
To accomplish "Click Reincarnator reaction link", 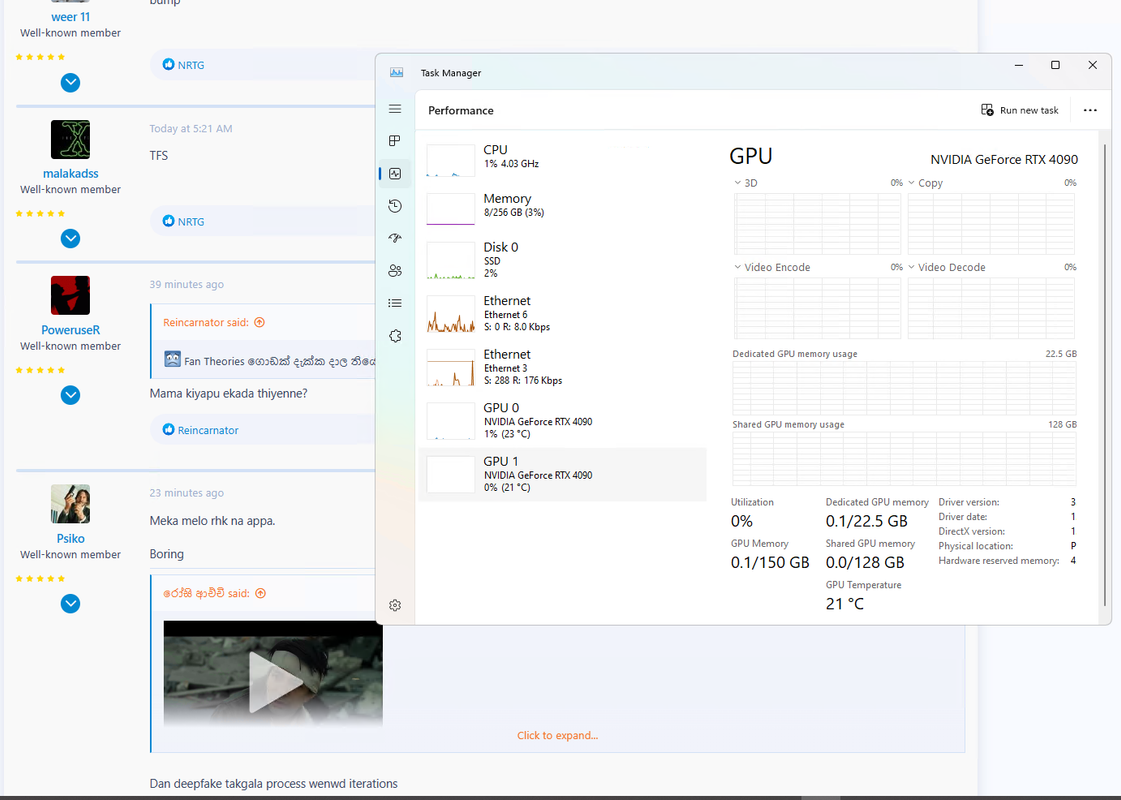I will 208,430.
